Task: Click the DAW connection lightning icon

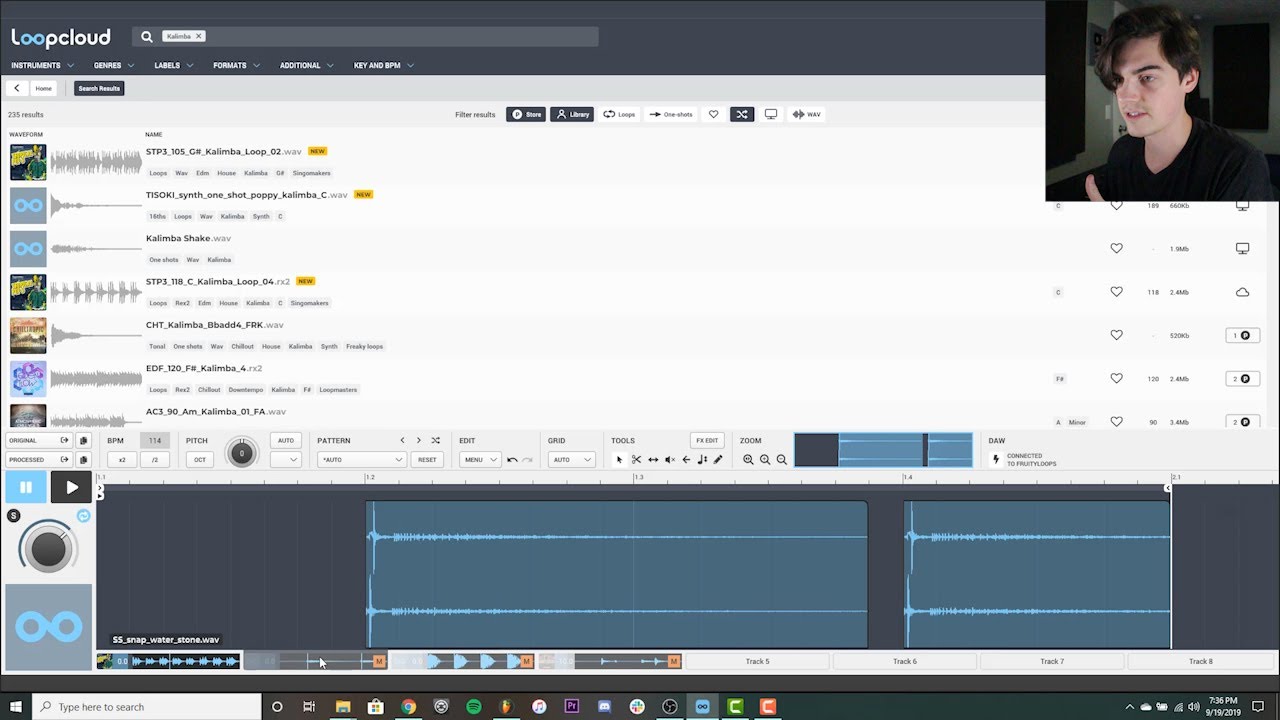Action: (995, 460)
